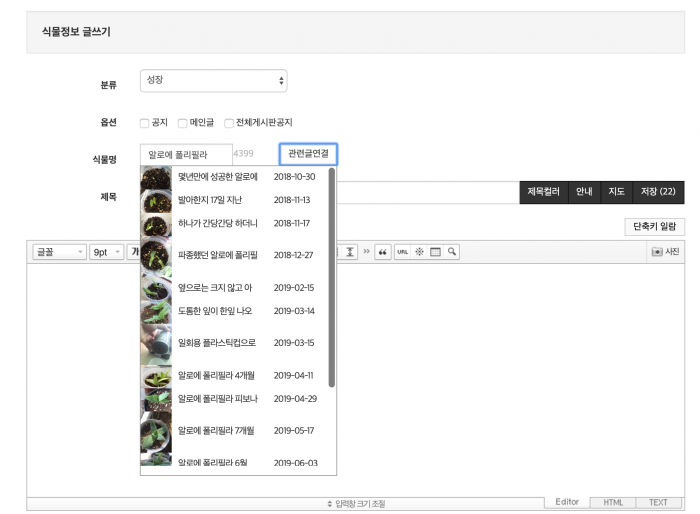Viewport: 700px width, 514px height.
Task: Click the magnifier search icon in toolbar
Action: pyautogui.click(x=452, y=252)
